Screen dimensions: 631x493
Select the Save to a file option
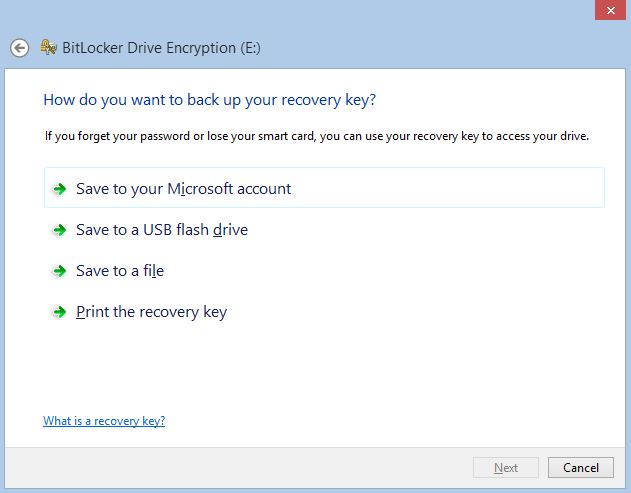click(120, 271)
